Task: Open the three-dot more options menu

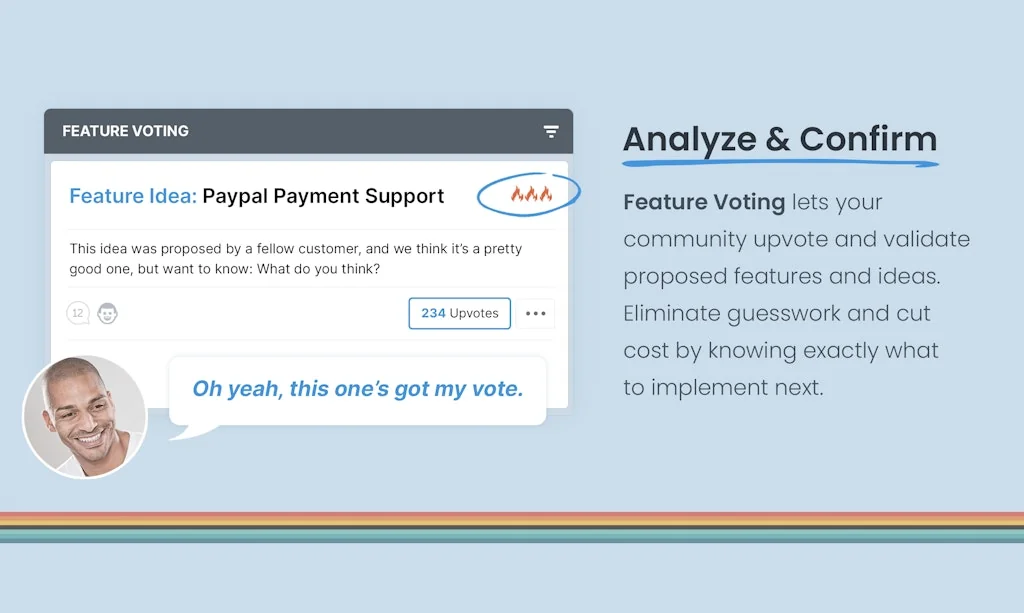Action: (x=536, y=313)
